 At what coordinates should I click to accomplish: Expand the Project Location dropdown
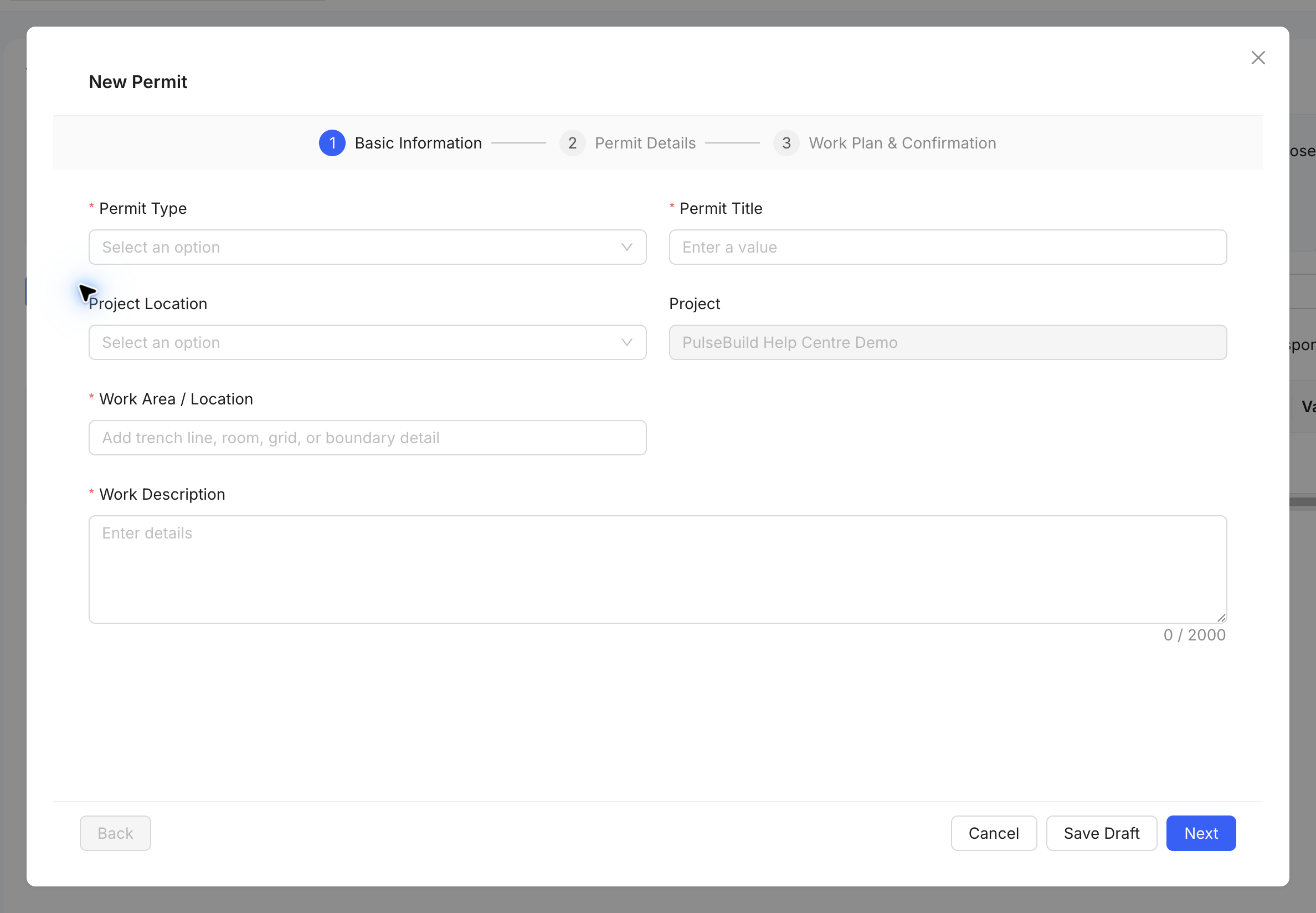pos(367,343)
